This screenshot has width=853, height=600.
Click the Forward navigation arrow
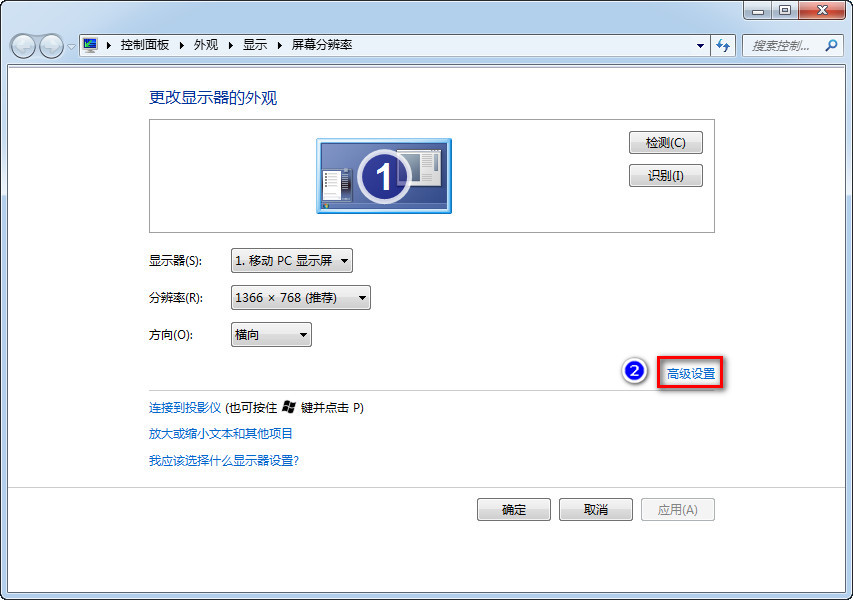(52, 46)
